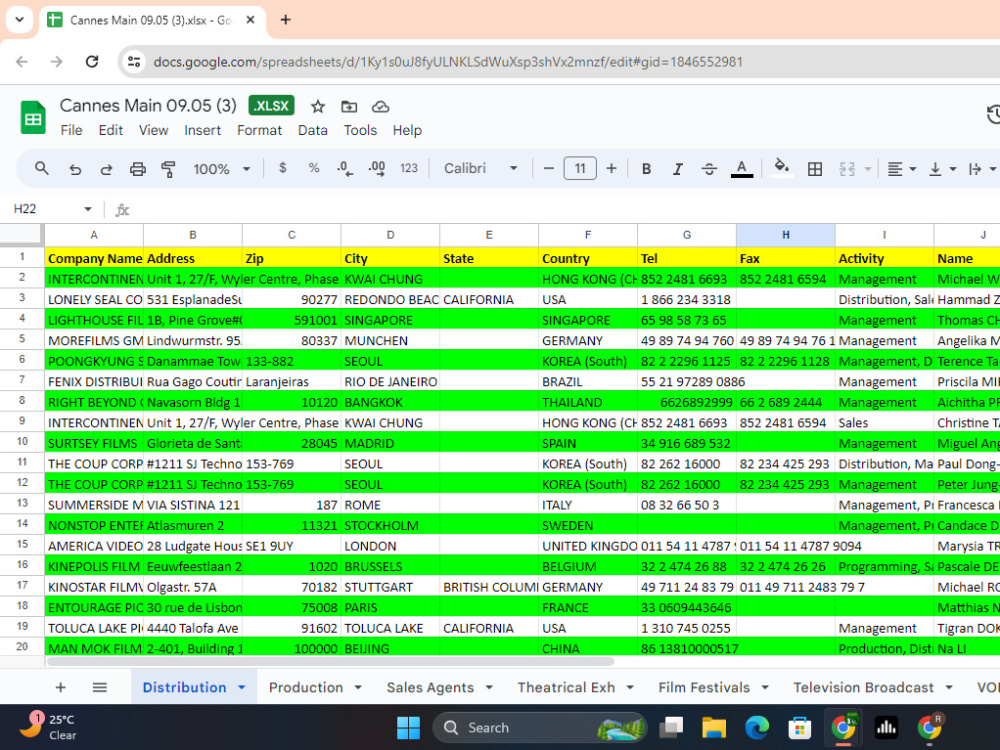
Task: Click Increase decimal places icon
Action: (x=377, y=168)
